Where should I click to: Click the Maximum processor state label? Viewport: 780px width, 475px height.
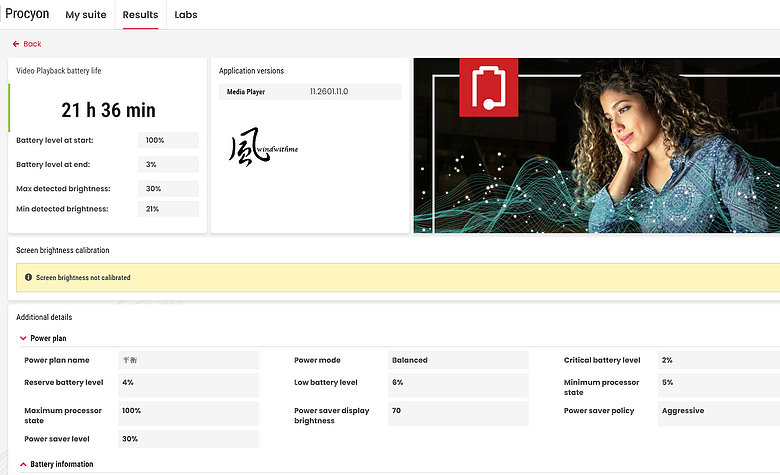tap(63, 416)
